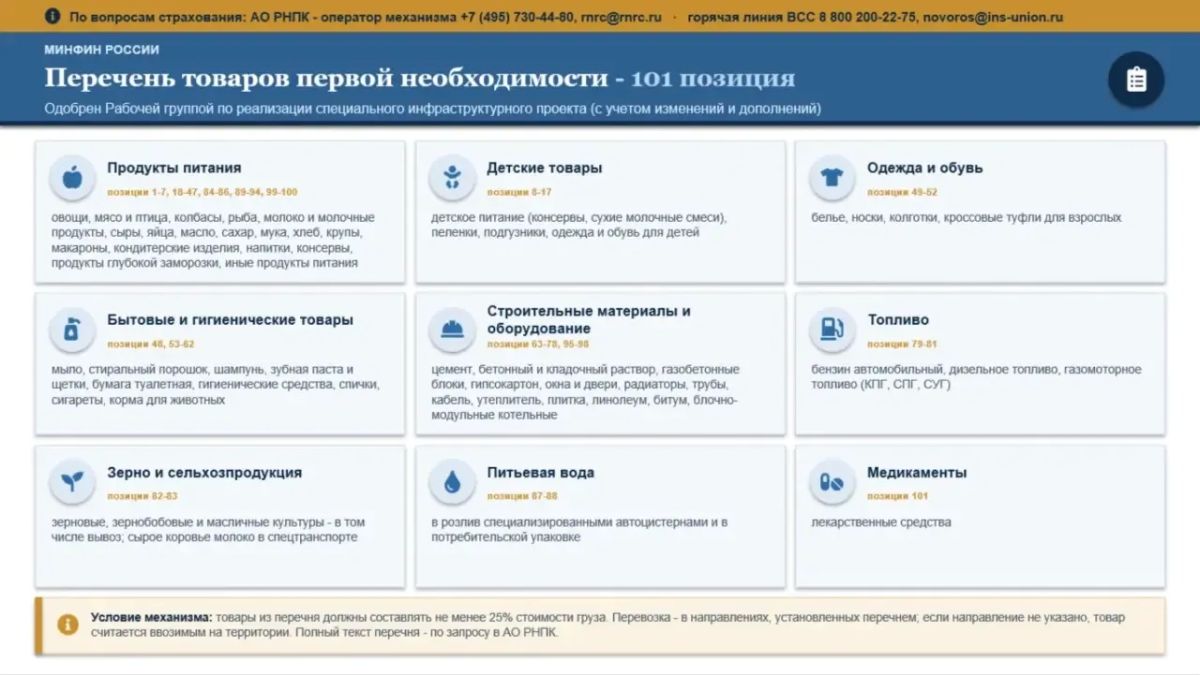The image size is (1200, 675).
Task: Click phone number +7 (495) 730-44-80
Action: [x=517, y=17]
